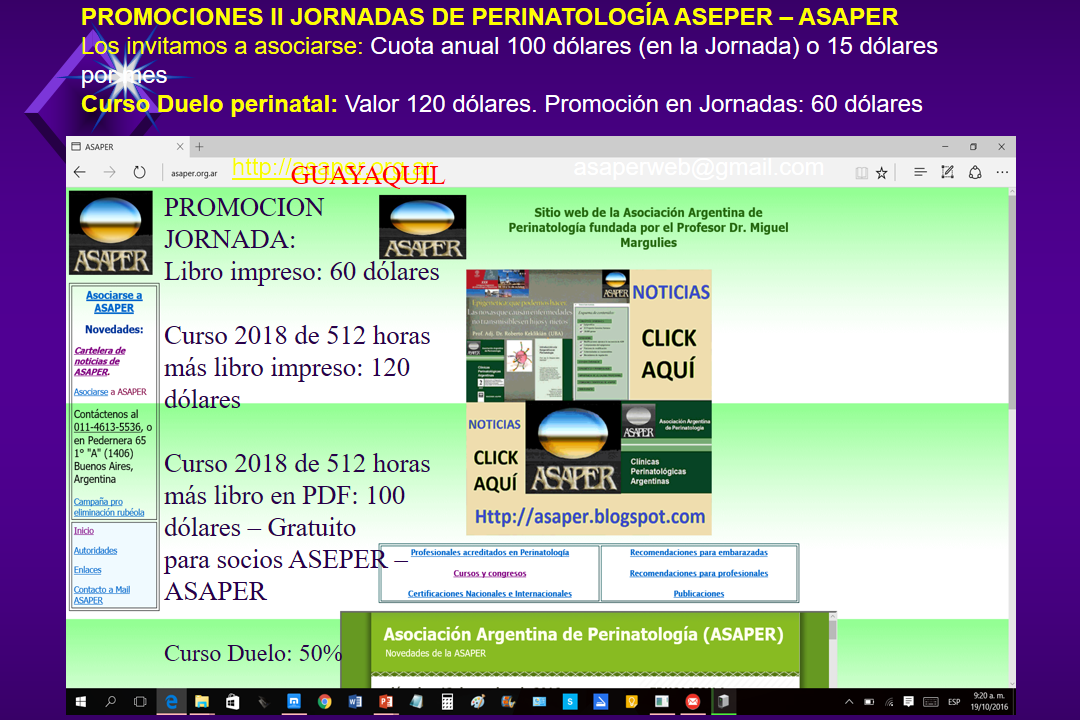
Task: Click small Asociarse link in sidebar
Action: coord(91,392)
